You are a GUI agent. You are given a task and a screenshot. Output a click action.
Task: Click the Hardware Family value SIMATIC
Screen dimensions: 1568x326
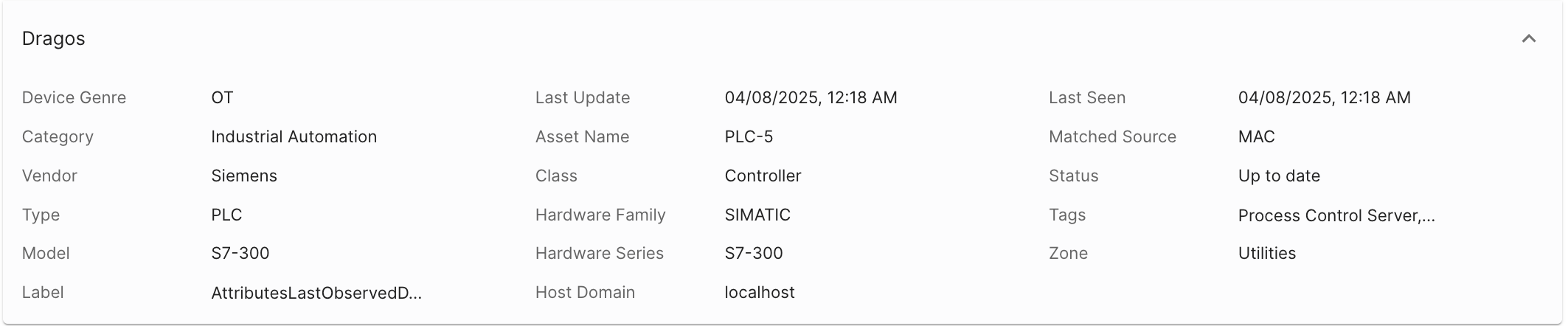click(757, 215)
